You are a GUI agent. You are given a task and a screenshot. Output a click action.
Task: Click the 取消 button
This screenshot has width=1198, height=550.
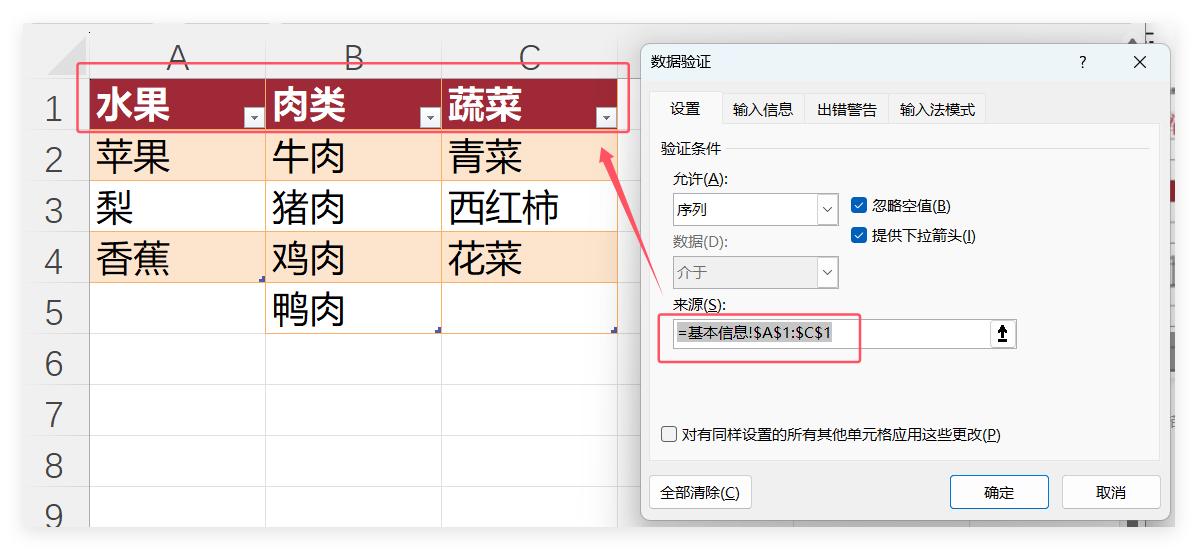tap(1111, 493)
